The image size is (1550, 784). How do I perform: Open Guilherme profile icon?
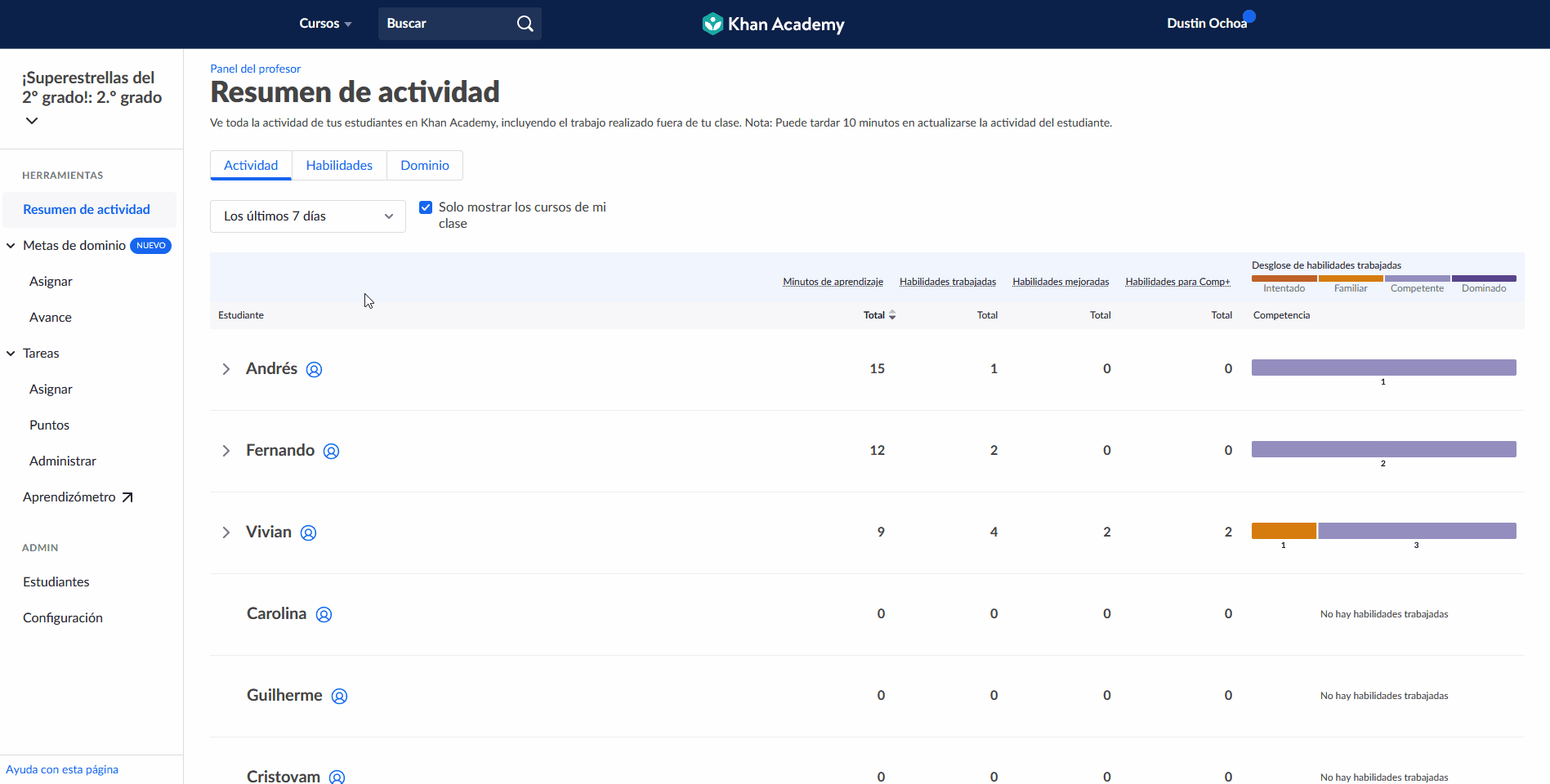pyautogui.click(x=339, y=696)
